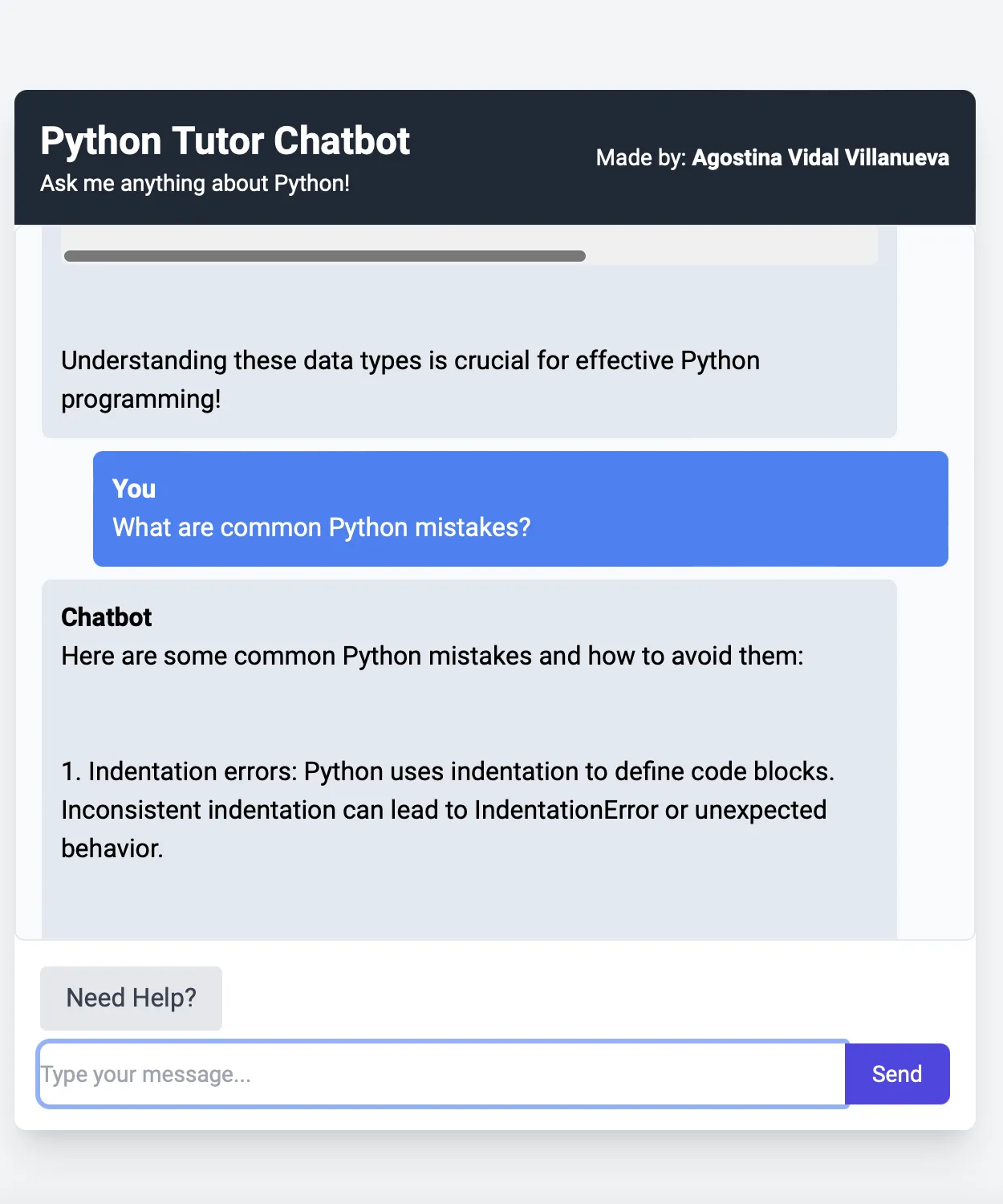Screen dimensions: 1003x1204
Task: Click blank space right of Need Help? button
Action: 562,998
